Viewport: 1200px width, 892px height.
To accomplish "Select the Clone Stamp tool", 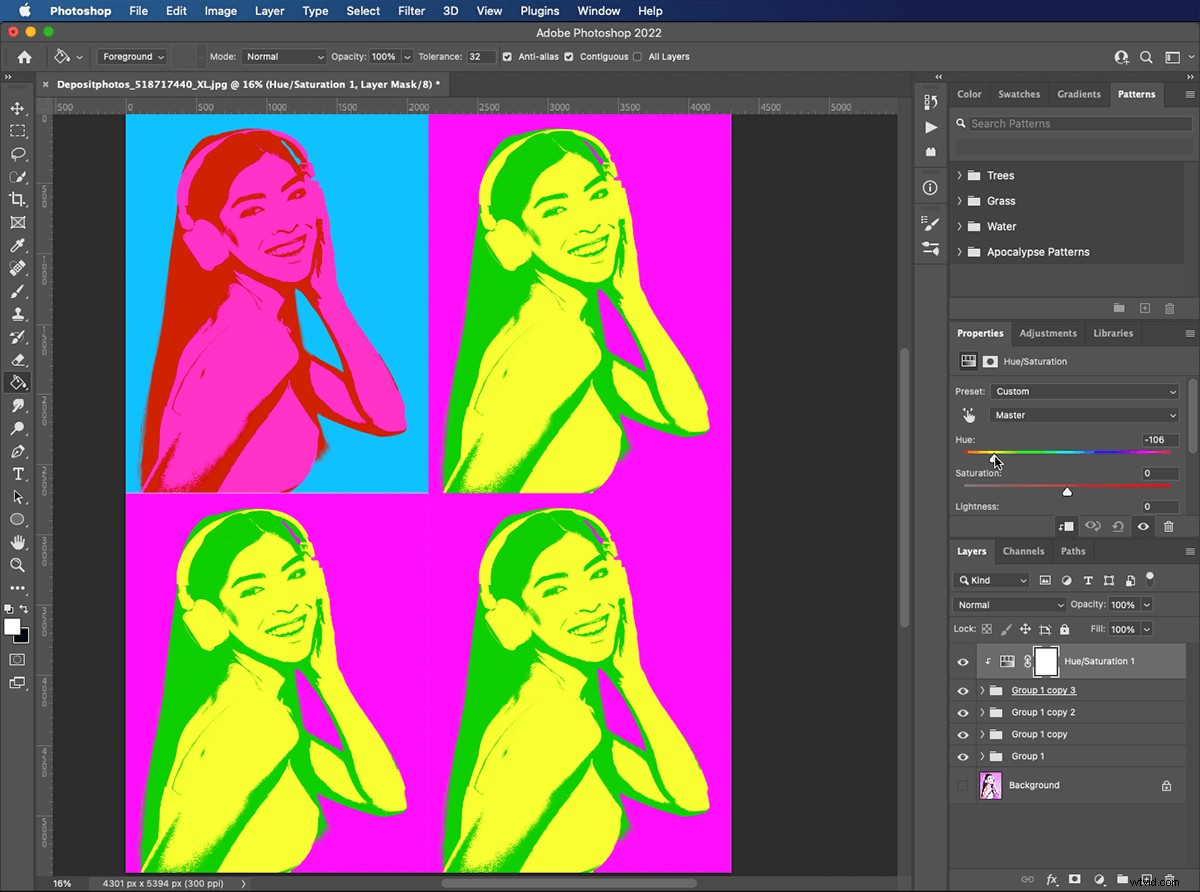I will coord(18,314).
